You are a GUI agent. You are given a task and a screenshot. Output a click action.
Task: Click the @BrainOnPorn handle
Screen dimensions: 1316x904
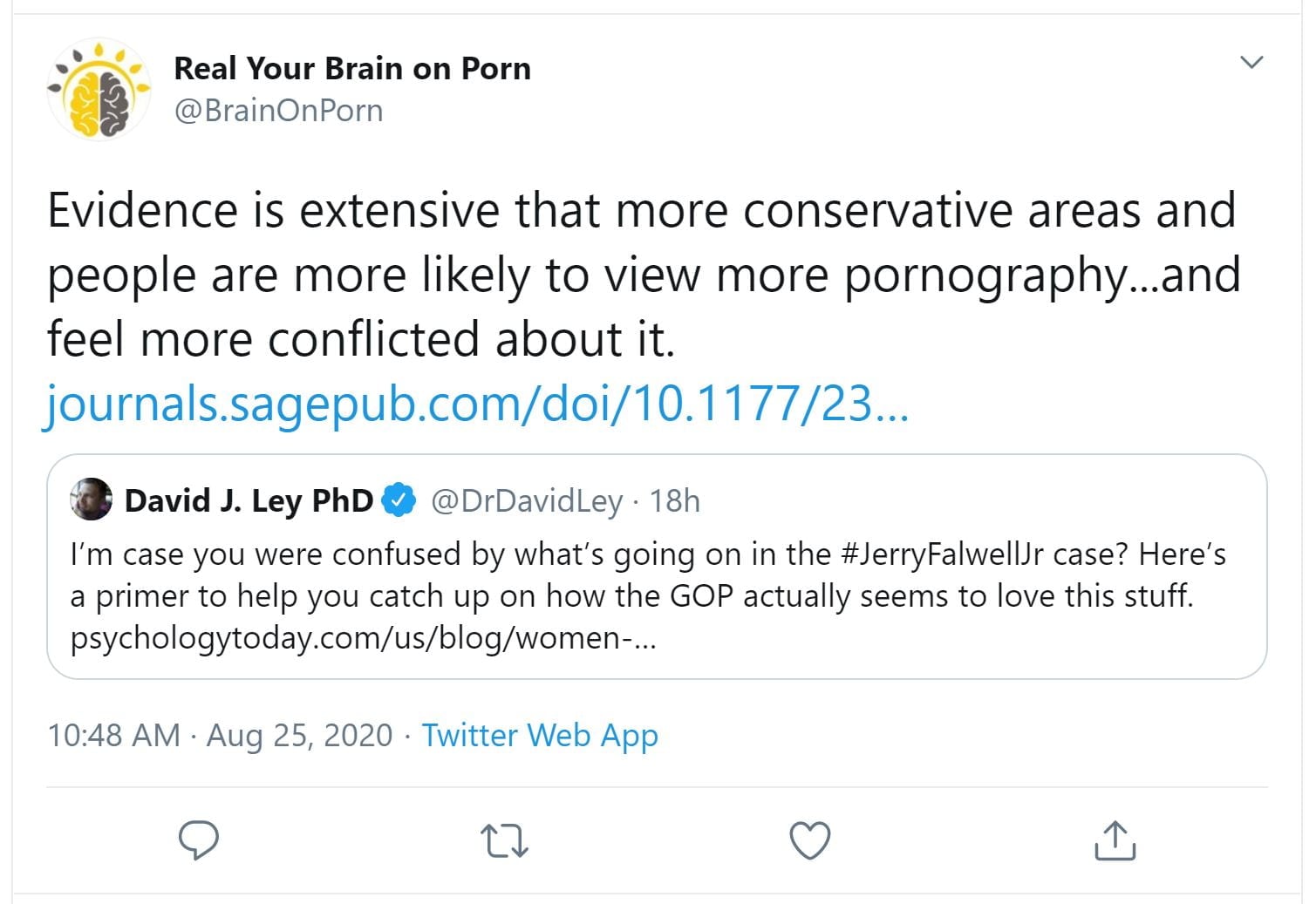point(278,111)
